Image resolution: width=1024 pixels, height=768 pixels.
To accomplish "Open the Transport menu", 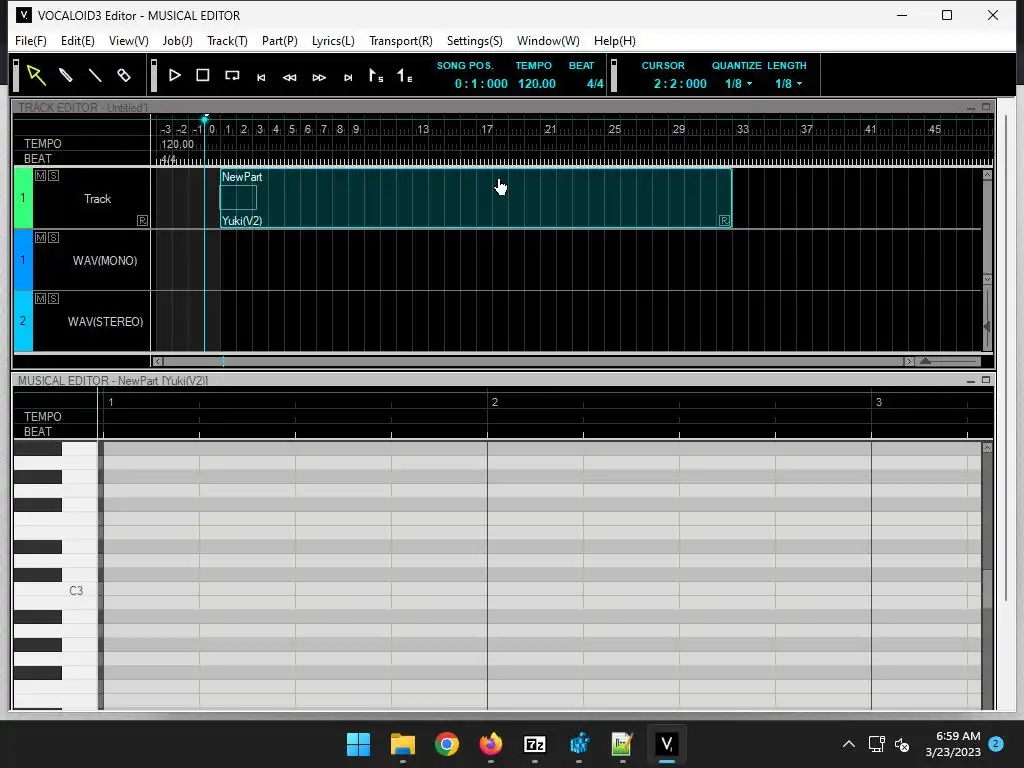I will (400, 40).
